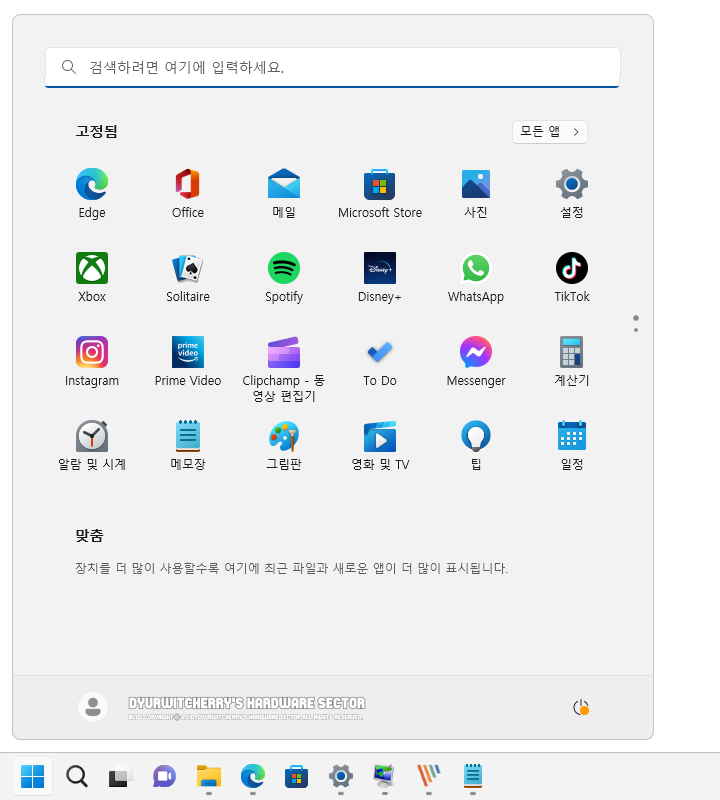The width and height of the screenshot is (720, 800).
Task: Open the 계산기 (Calculator) app
Action: point(572,362)
